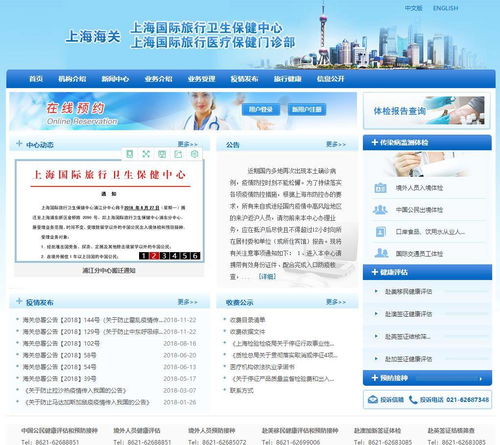Open the 首页 nav menu item
The width and height of the screenshot is (500, 445).
point(36,79)
